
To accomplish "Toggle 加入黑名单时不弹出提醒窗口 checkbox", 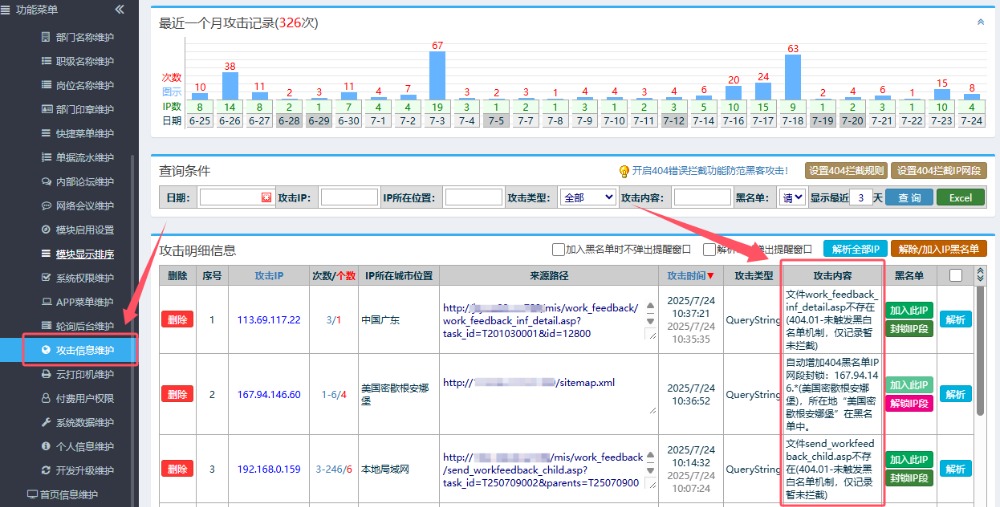I will pyautogui.click(x=558, y=249).
